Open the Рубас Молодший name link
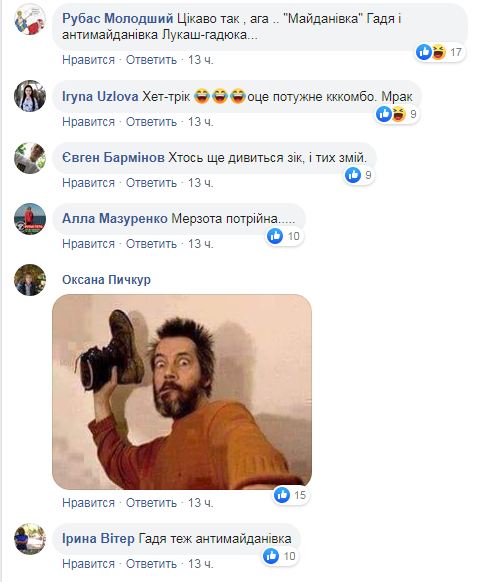The width and height of the screenshot is (483, 582). (x=118, y=19)
